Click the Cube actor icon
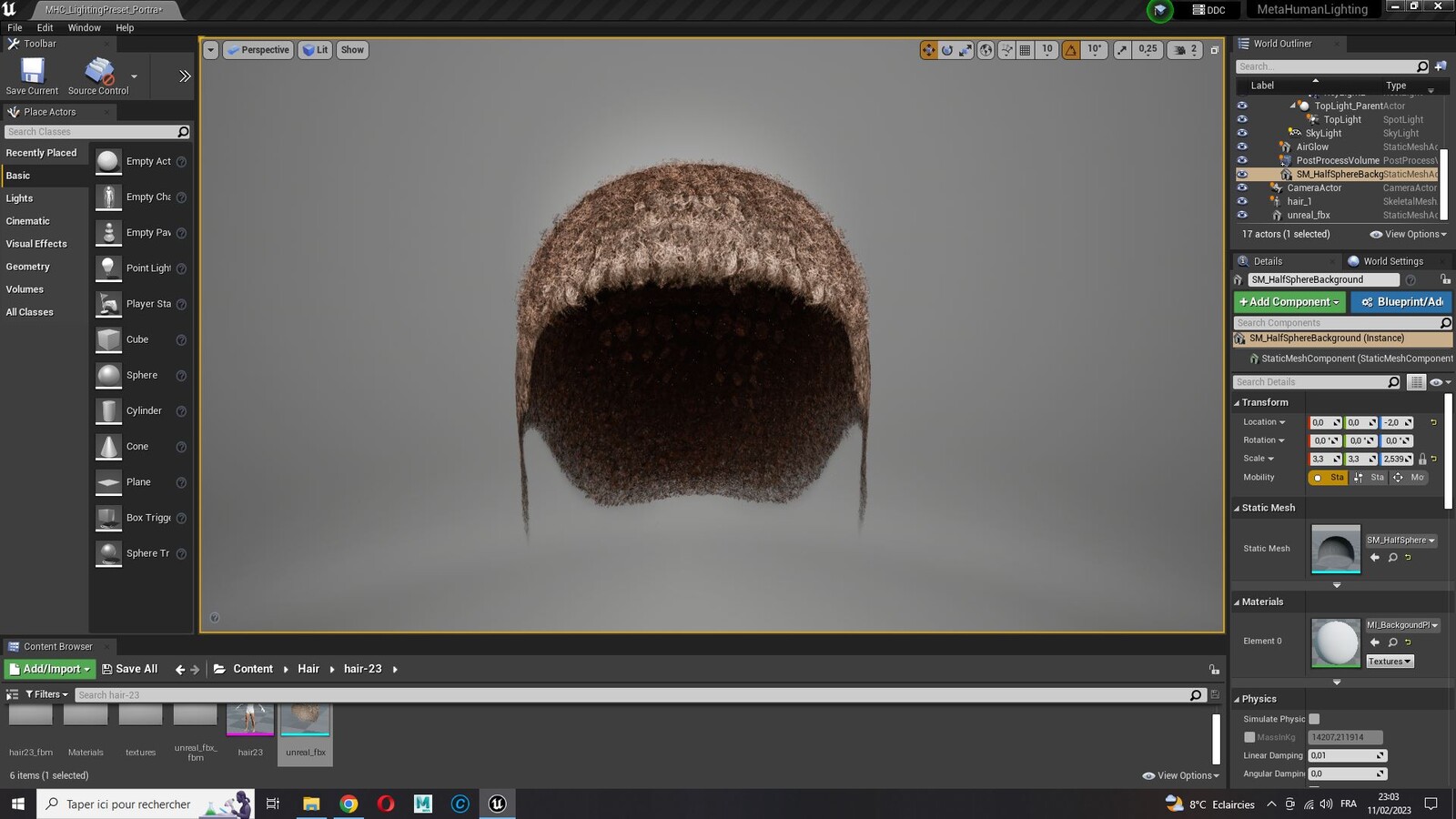 (x=108, y=339)
